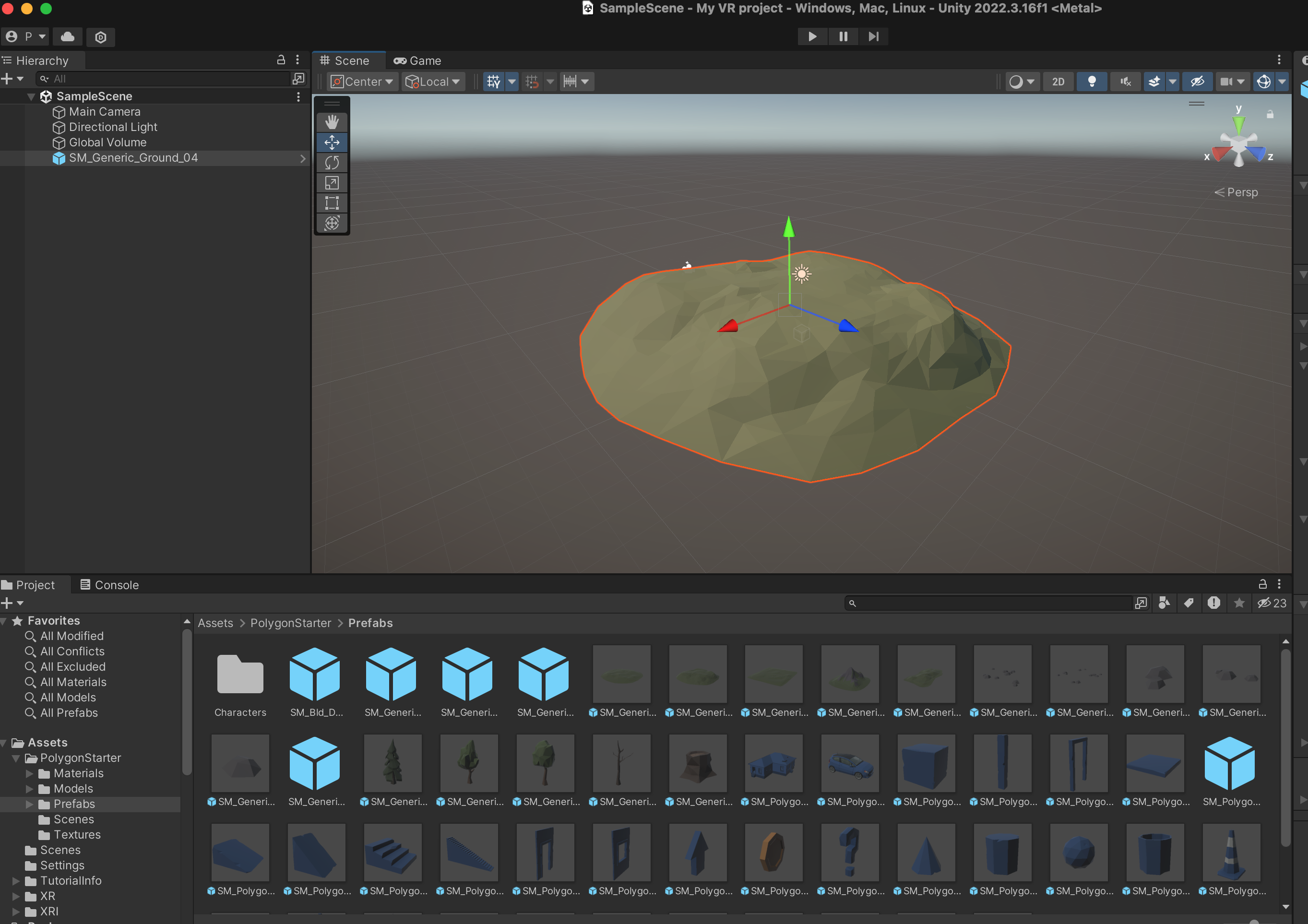Select the Hand view tool
This screenshot has width=1308, height=924.
coord(332,122)
